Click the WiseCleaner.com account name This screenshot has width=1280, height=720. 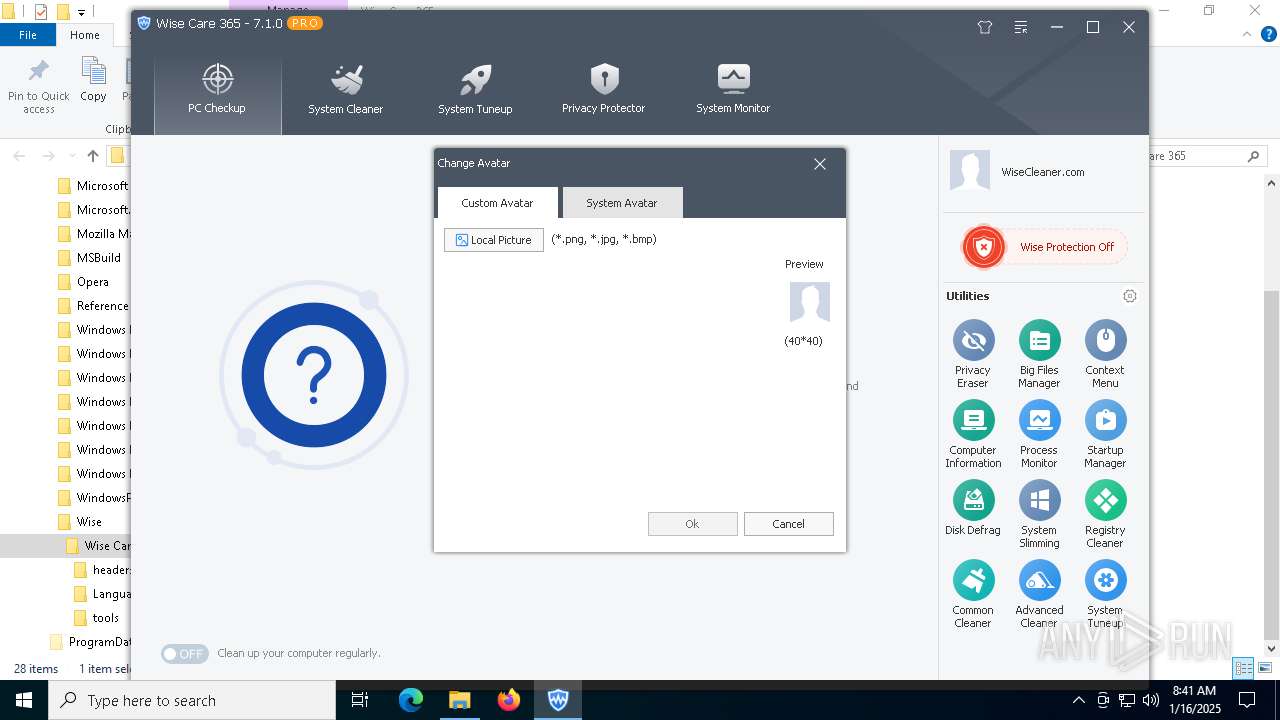[1043, 172]
